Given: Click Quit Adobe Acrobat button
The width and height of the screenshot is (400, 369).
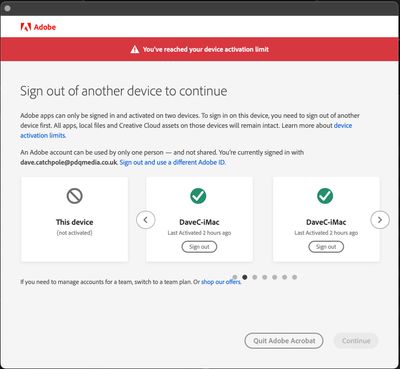Looking at the screenshot, I should click(x=284, y=341).
